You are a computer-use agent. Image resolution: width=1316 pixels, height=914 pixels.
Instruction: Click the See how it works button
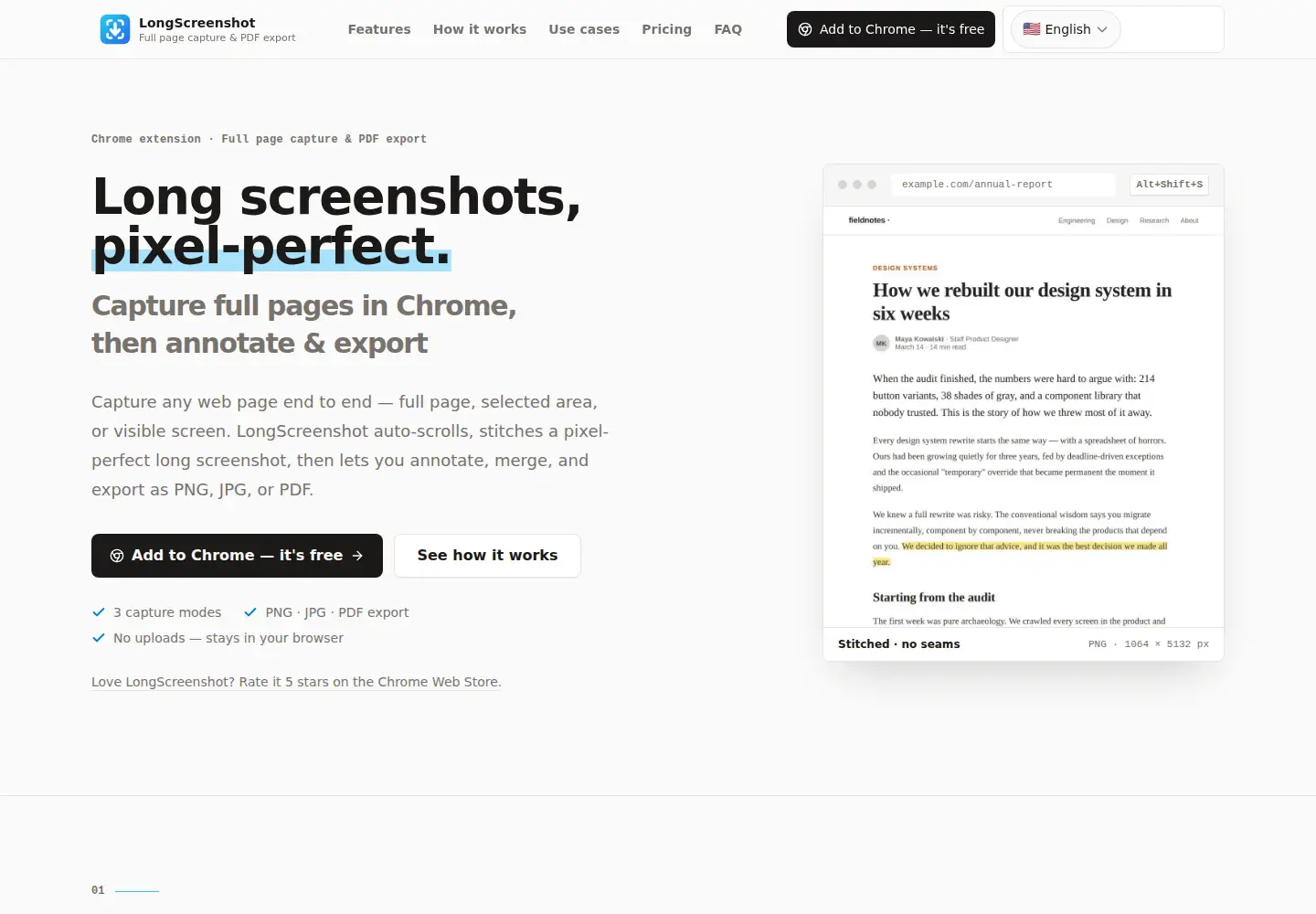tap(487, 556)
